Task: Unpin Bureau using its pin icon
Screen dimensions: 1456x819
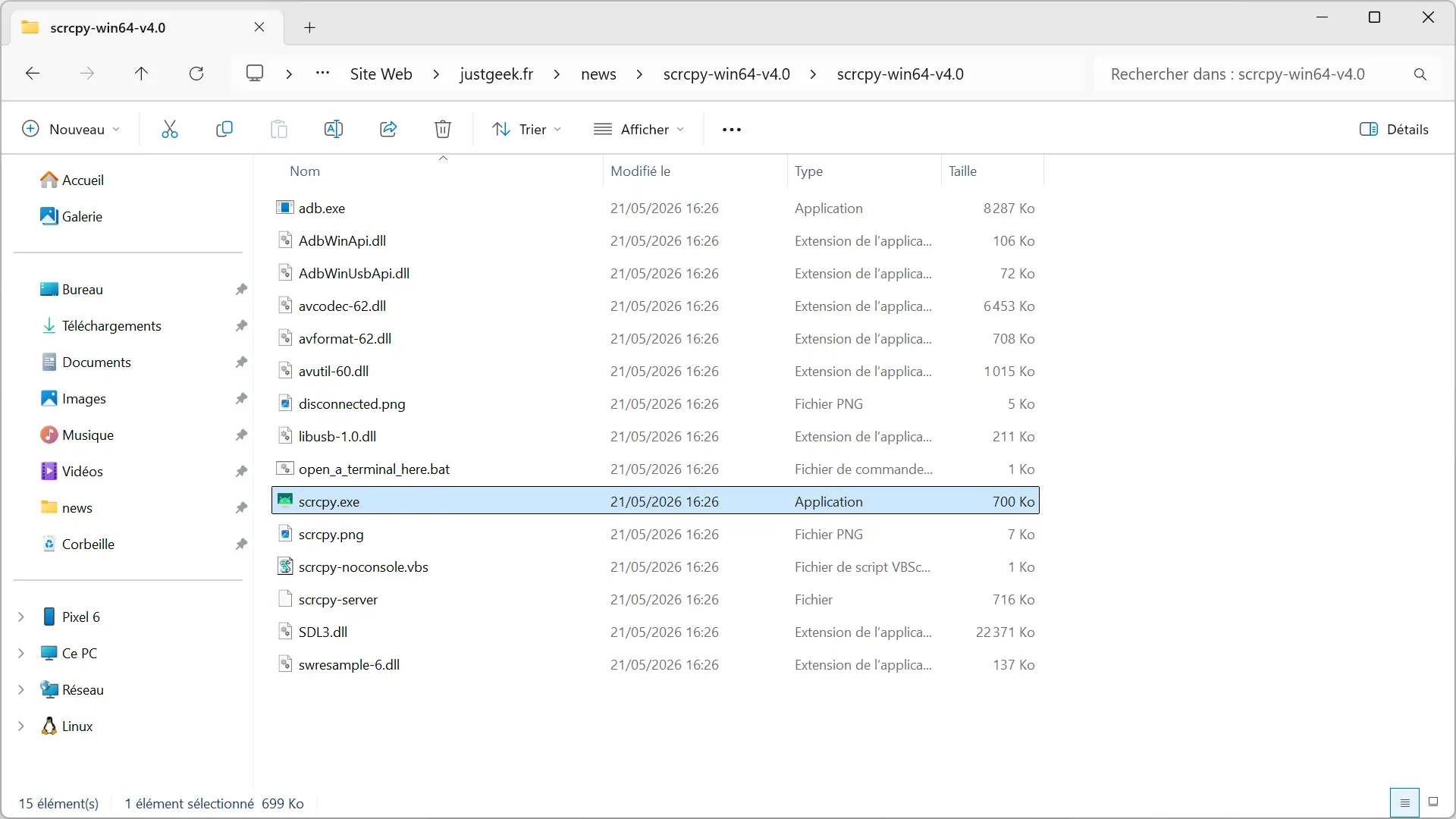Action: point(241,290)
